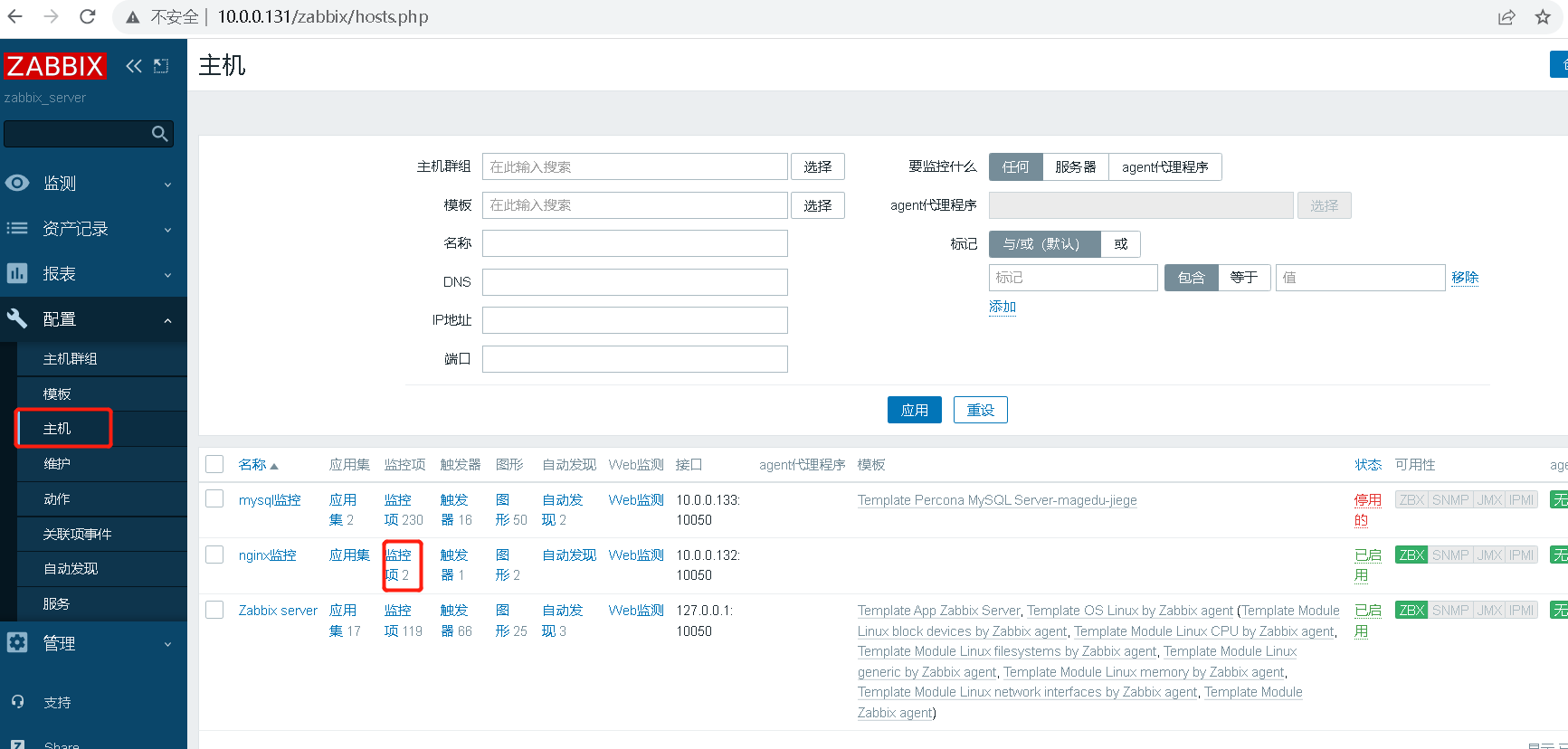Open 模板 submenu item

click(x=101, y=394)
